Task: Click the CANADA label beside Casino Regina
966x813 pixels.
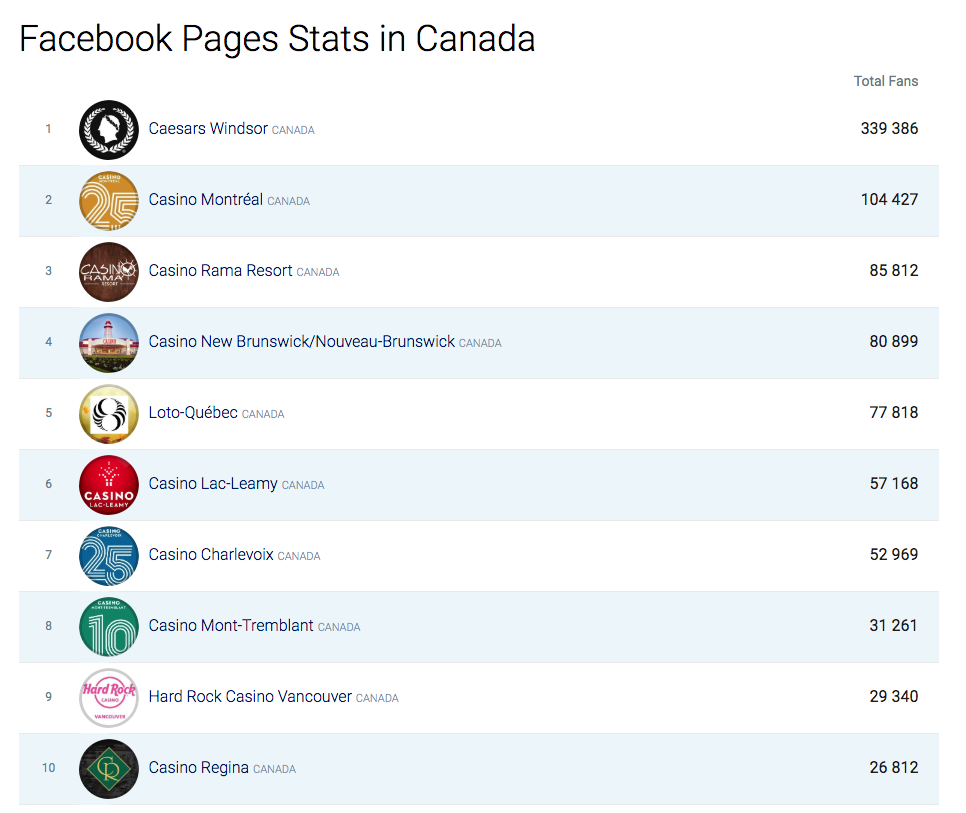Action: tap(275, 769)
